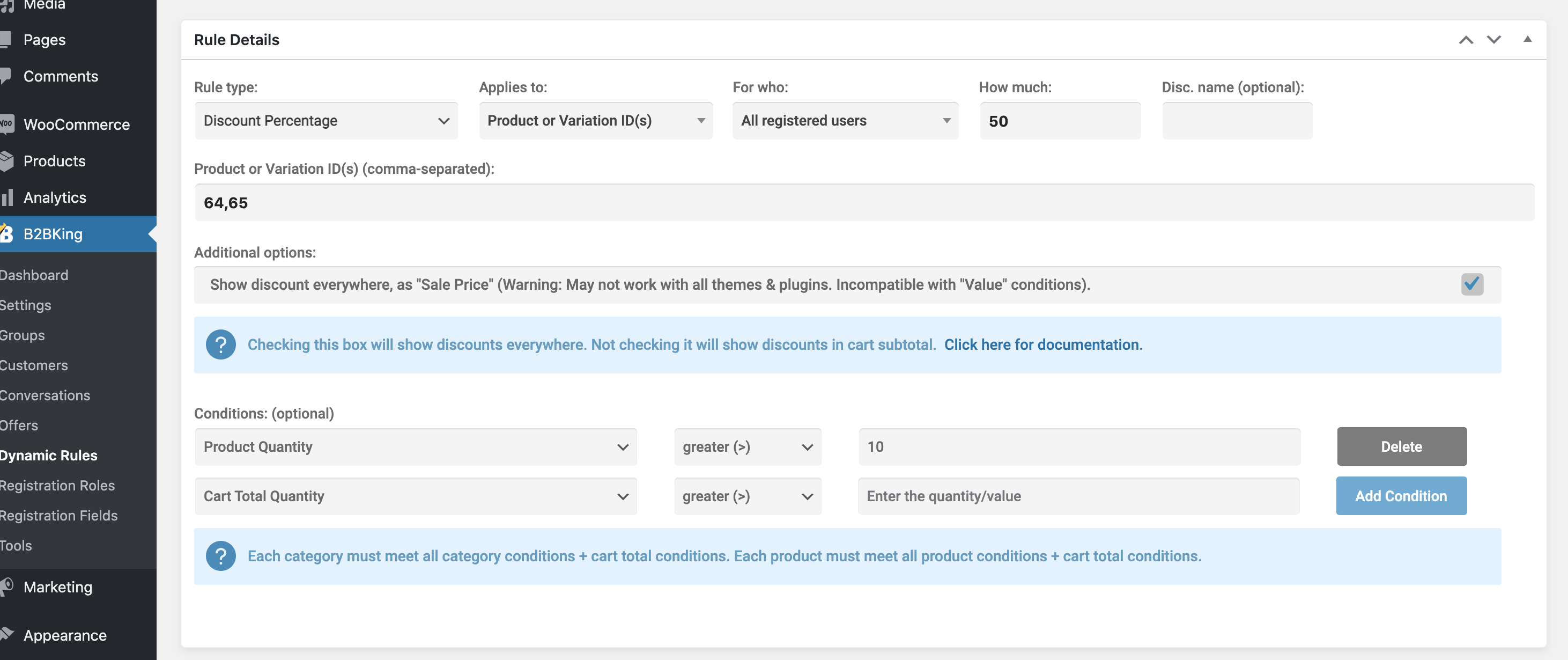
Task: Collapse the Rule Details panel
Action: [1527, 39]
